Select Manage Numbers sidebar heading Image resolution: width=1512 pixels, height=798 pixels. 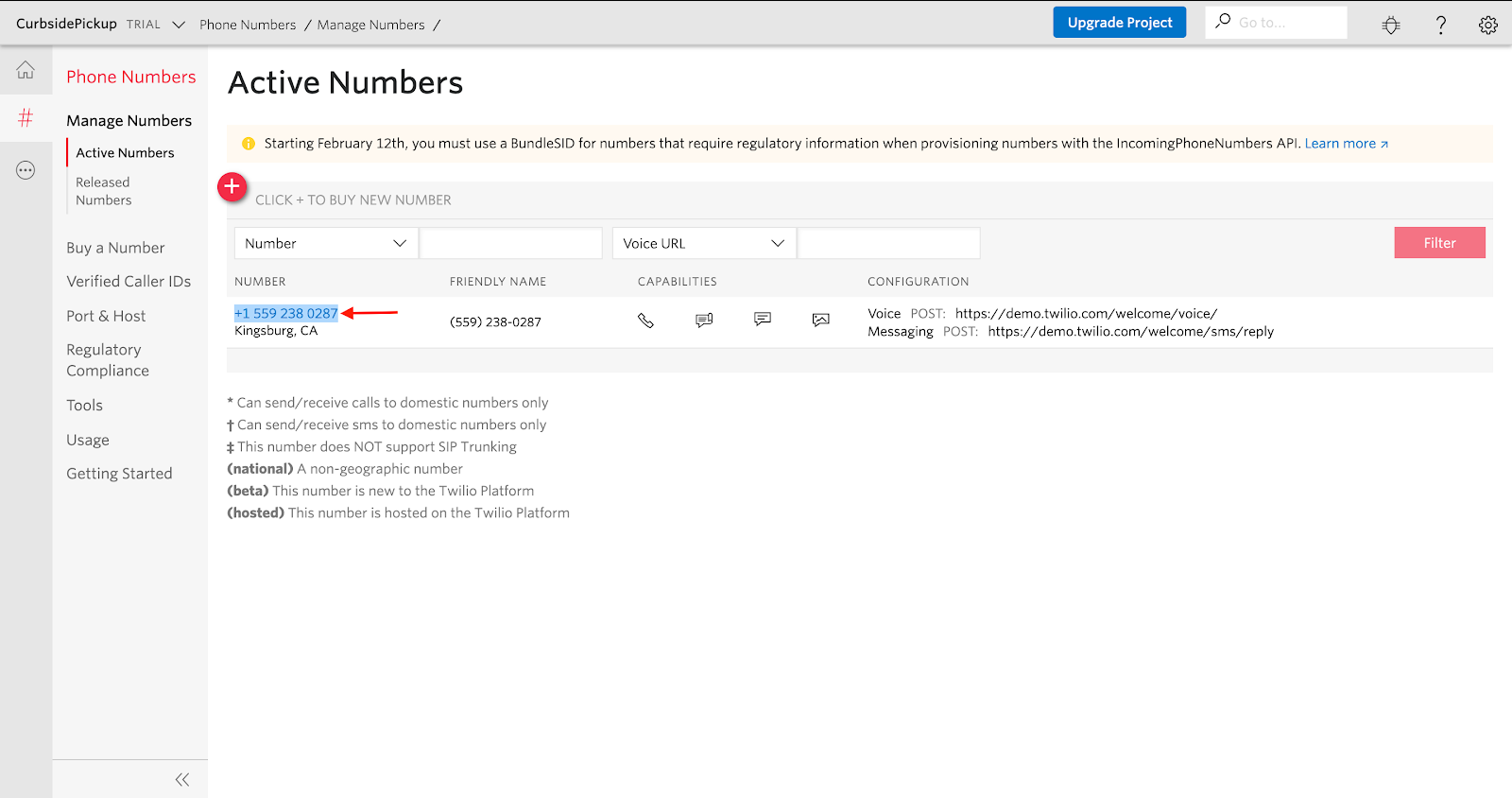click(129, 120)
